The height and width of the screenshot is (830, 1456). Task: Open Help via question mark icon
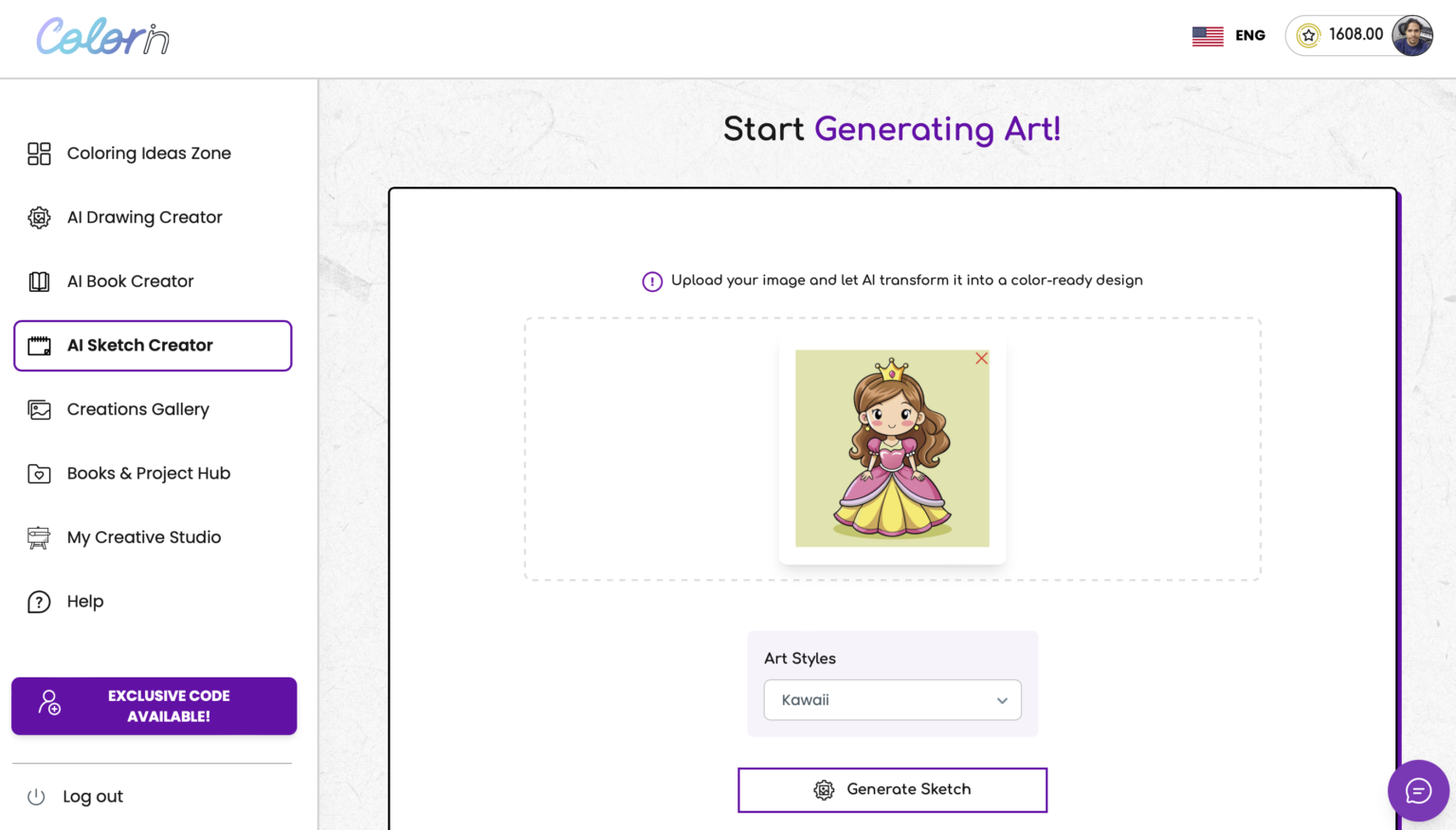coord(39,601)
